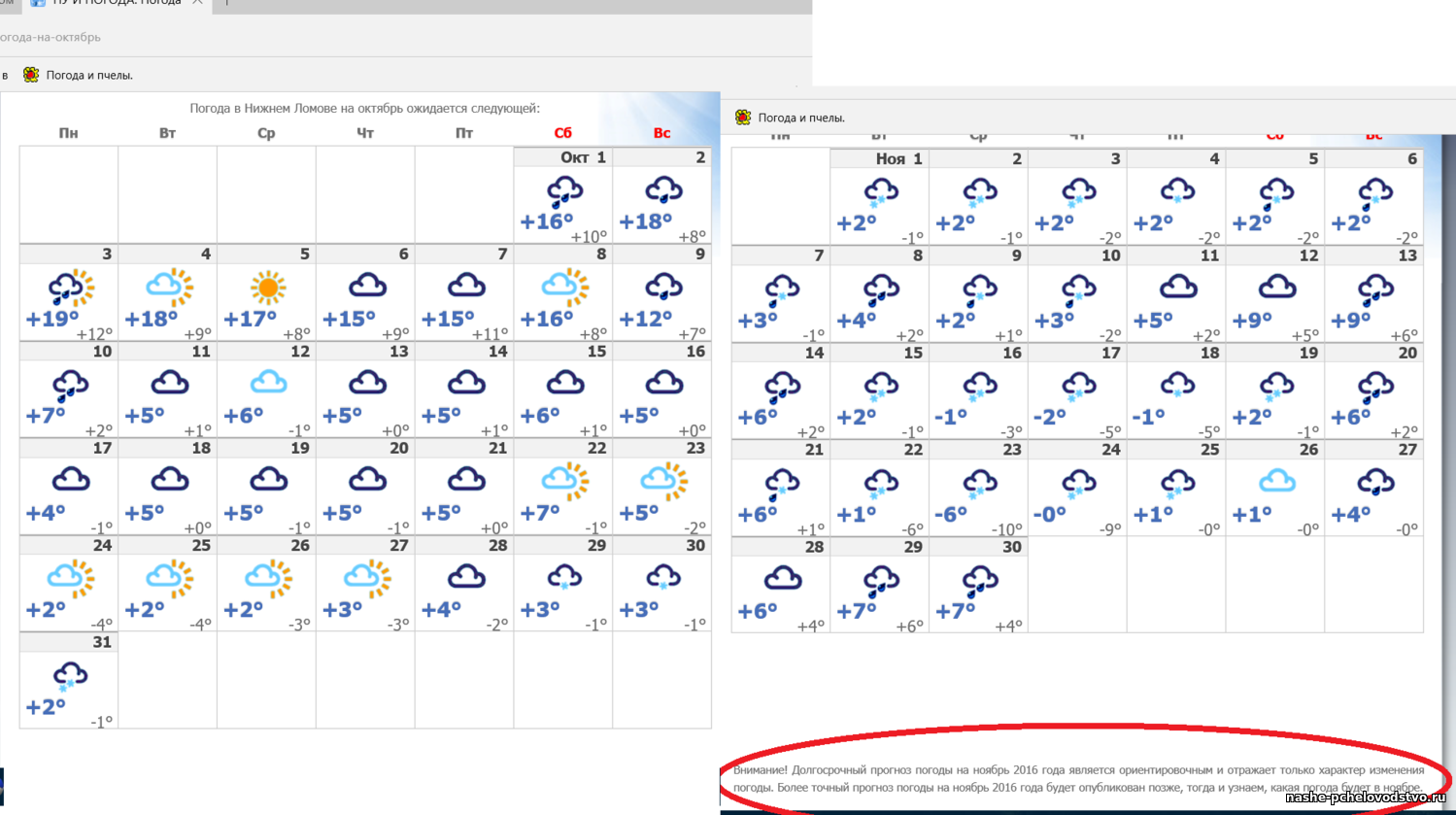Click the November 12 overcast cloud icon
Image resolution: width=1456 pixels, height=815 pixels.
(1277, 287)
